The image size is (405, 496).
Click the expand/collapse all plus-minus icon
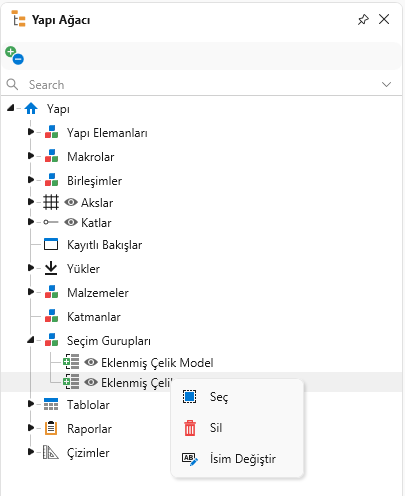(14, 55)
